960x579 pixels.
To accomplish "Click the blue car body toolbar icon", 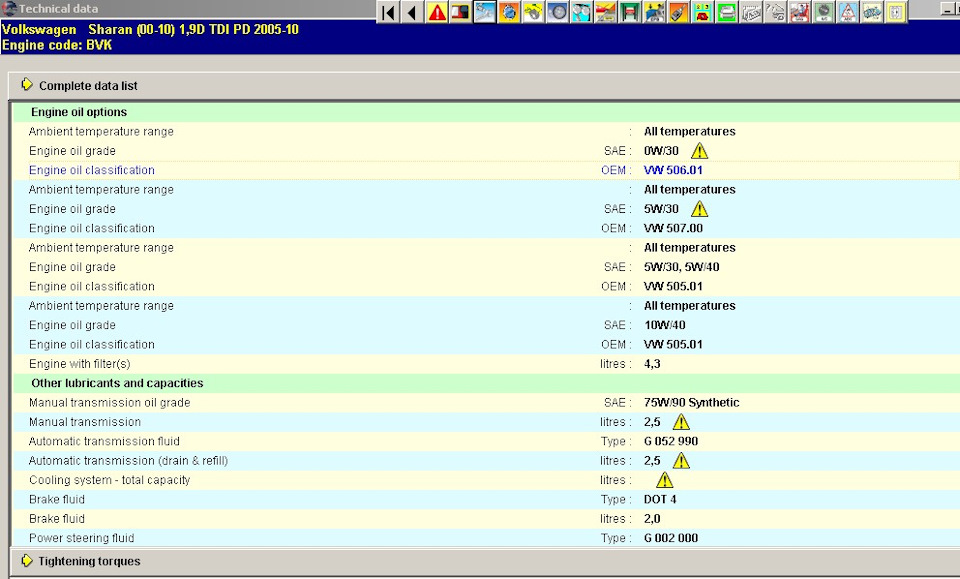I will point(872,12).
